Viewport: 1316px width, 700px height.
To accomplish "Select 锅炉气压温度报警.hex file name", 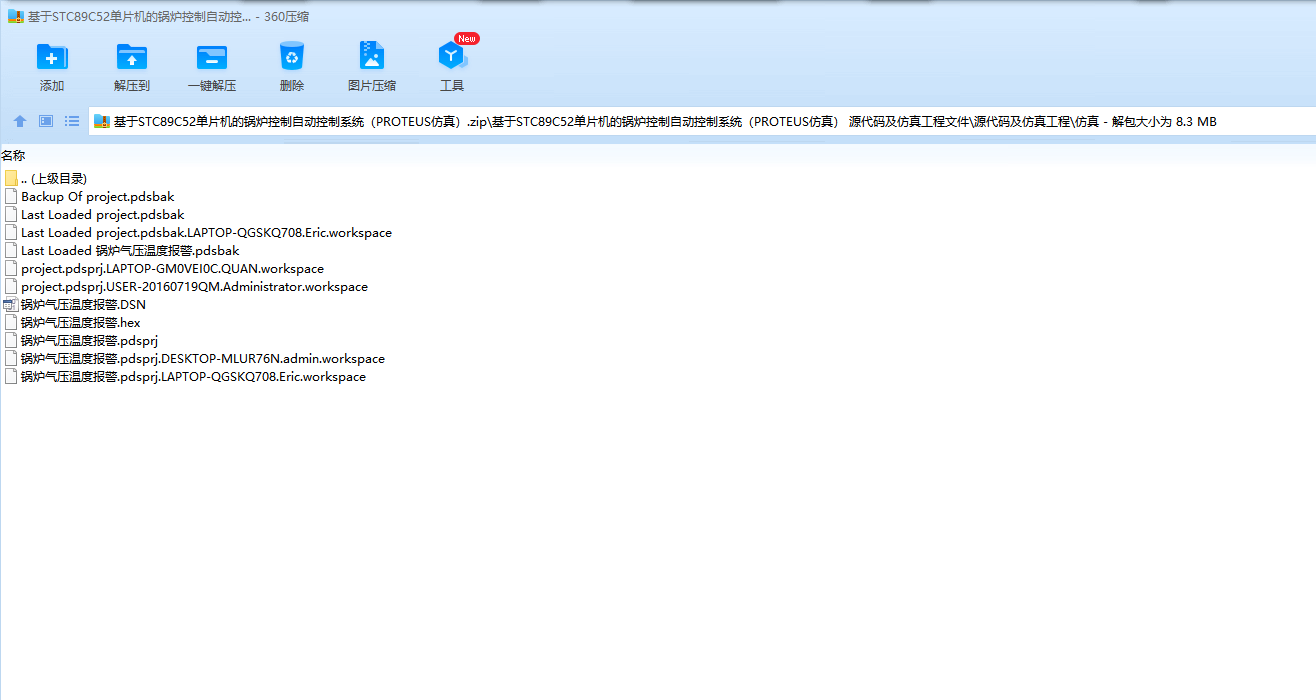I will click(x=81, y=323).
